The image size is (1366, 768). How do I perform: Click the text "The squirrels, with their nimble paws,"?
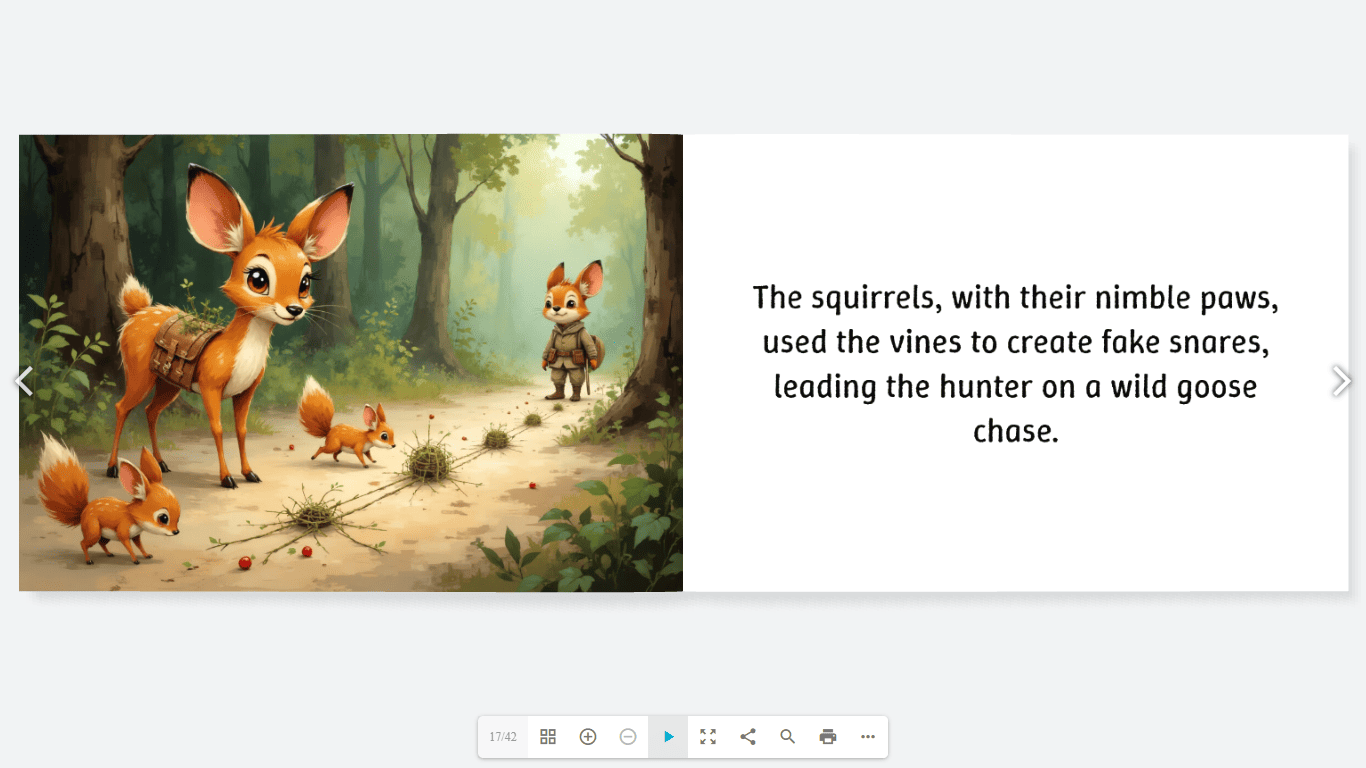click(1016, 298)
